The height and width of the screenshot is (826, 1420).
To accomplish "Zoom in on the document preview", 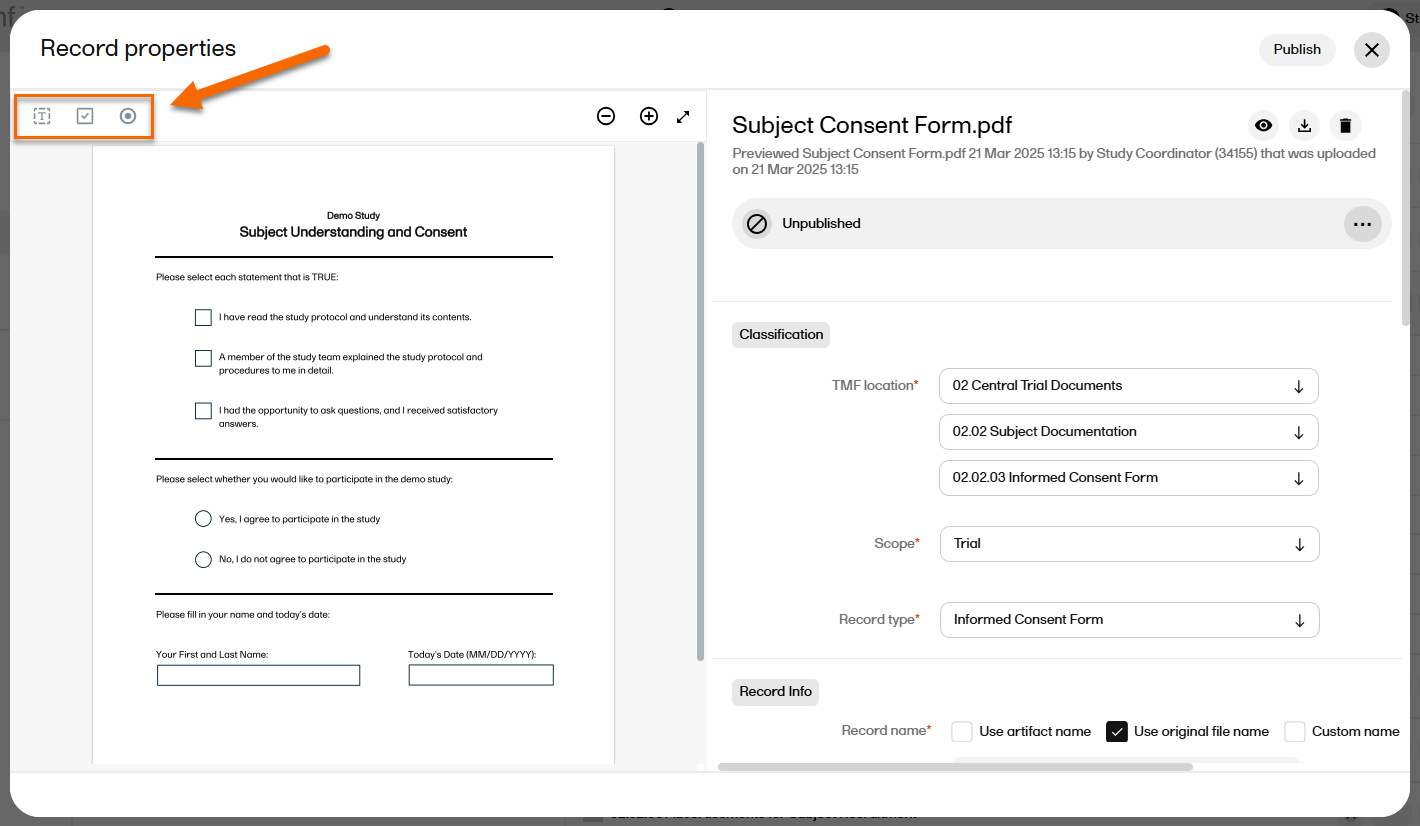I will click(x=649, y=116).
